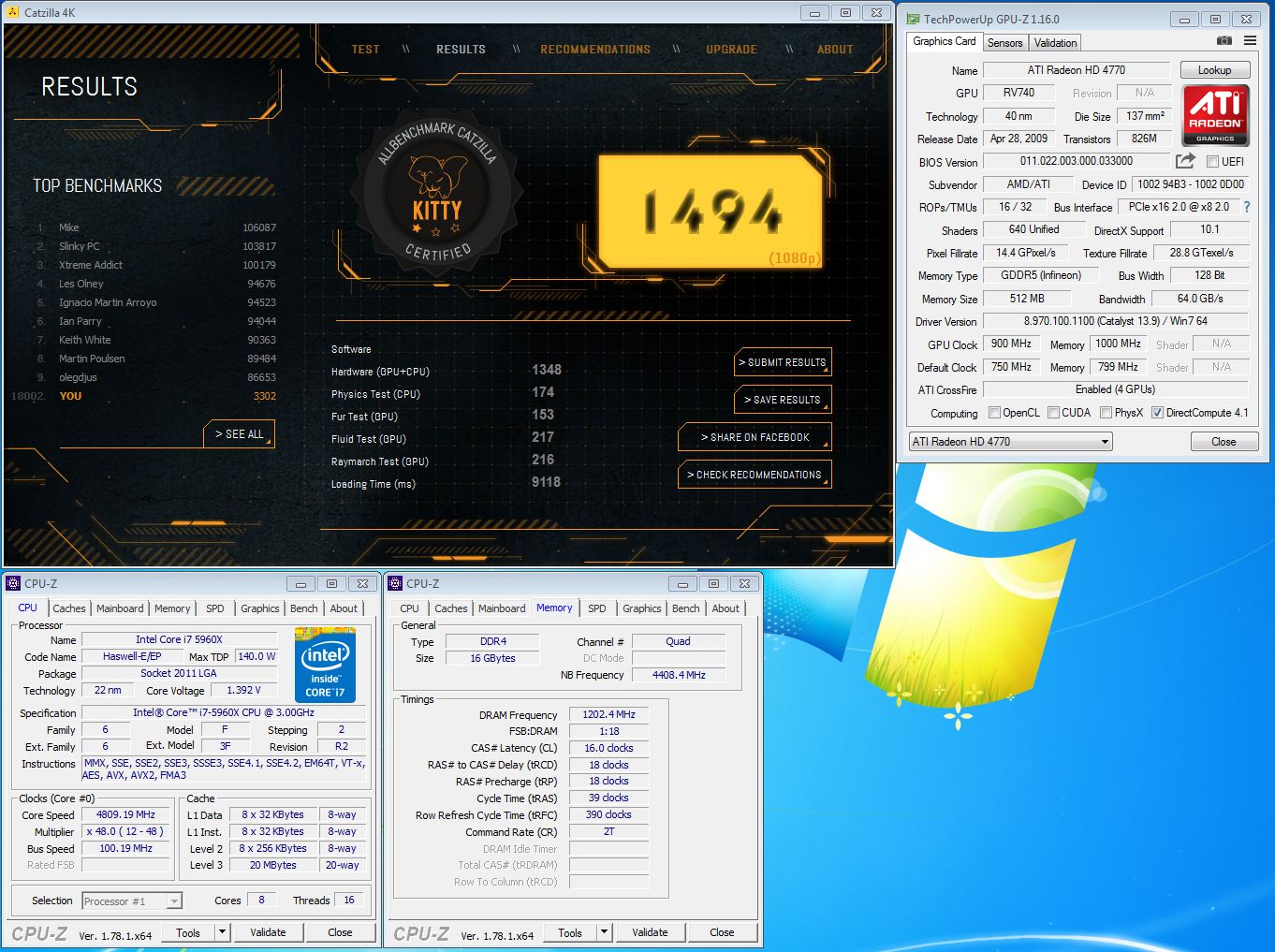Open the UPGRADE menu in Catzilla
Image resolution: width=1275 pixels, height=952 pixels.
click(731, 50)
